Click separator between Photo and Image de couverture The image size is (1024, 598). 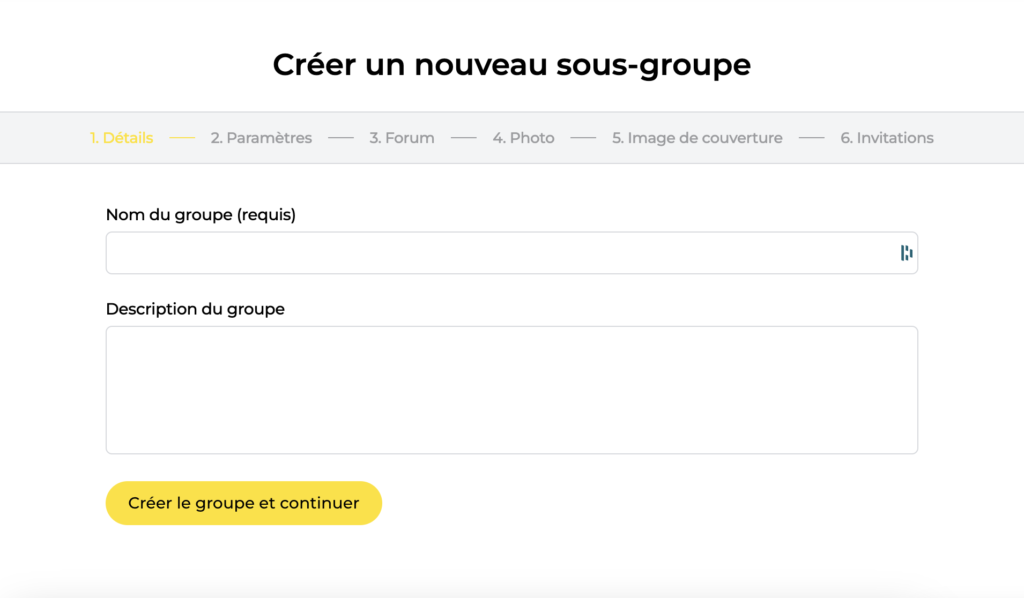click(583, 138)
